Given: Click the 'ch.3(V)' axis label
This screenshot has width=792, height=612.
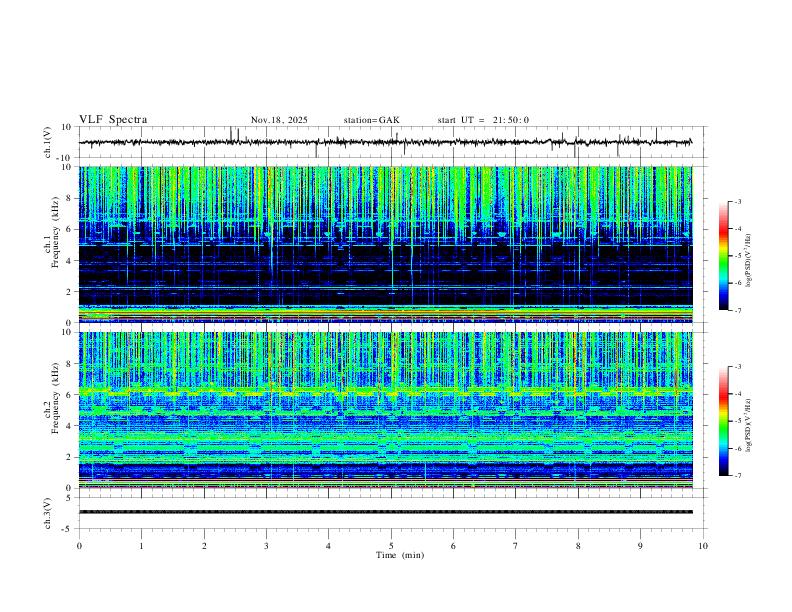Looking at the screenshot, I should tap(48, 513).
